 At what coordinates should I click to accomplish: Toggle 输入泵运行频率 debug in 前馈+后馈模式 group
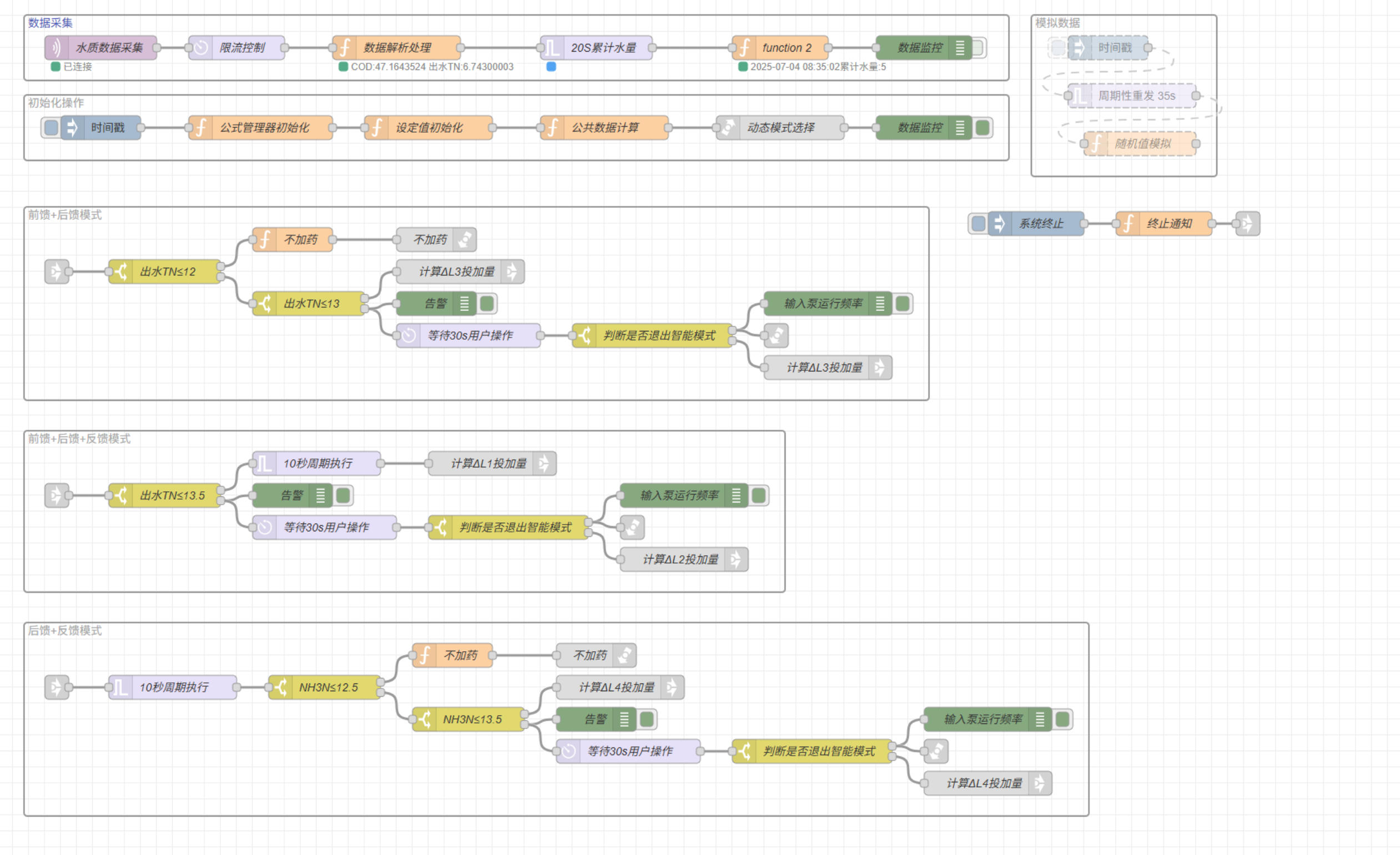click(903, 303)
